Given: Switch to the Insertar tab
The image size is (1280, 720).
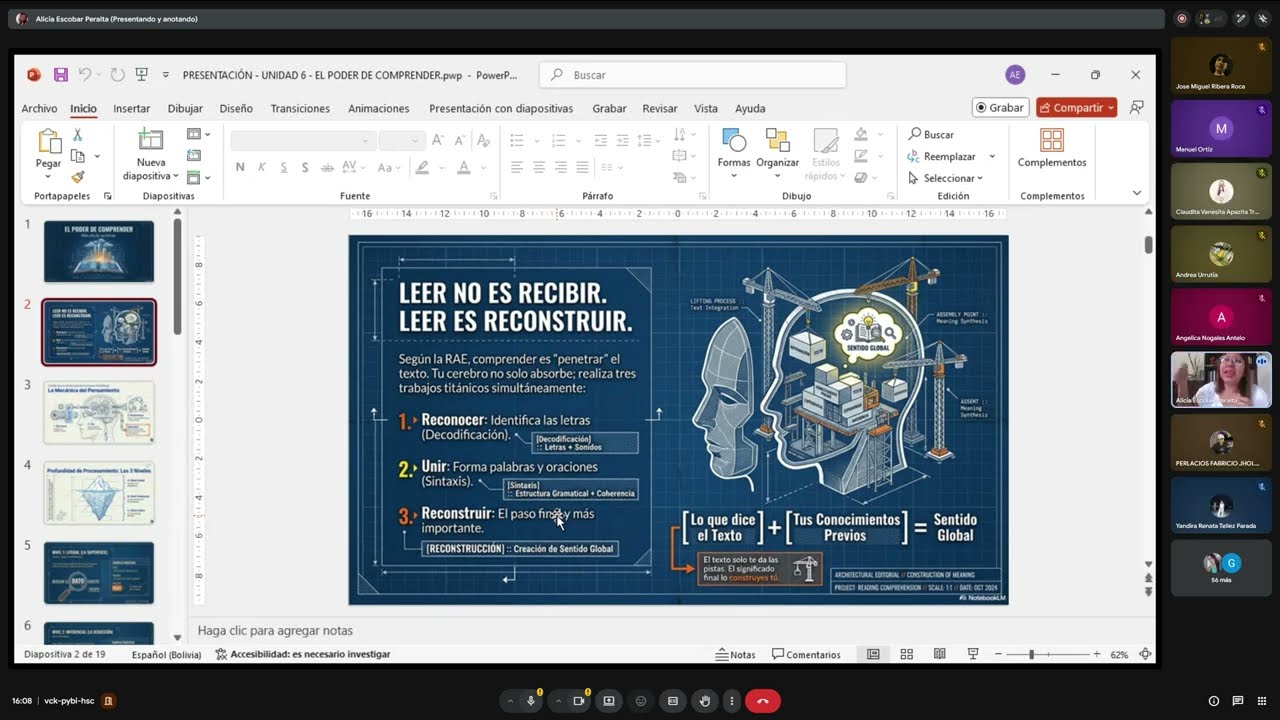Looking at the screenshot, I should (x=132, y=108).
